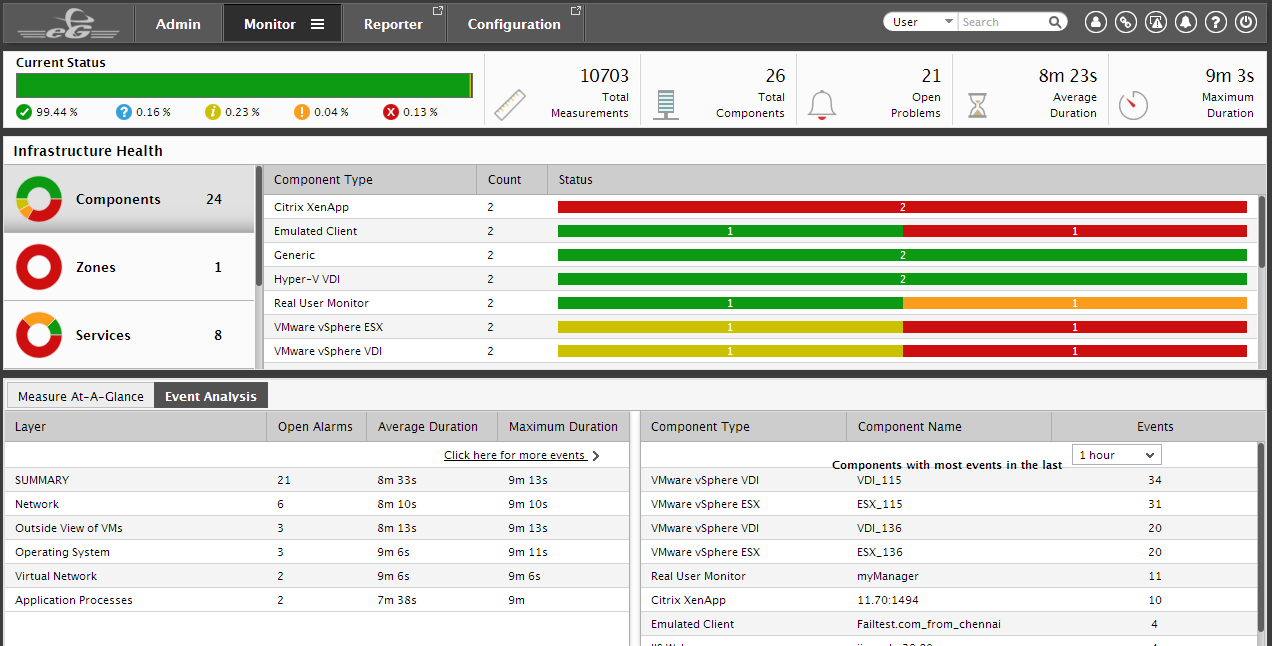Screen dimensions: 1272x646
Task: Select Application Processes layer row
Action: point(317,600)
